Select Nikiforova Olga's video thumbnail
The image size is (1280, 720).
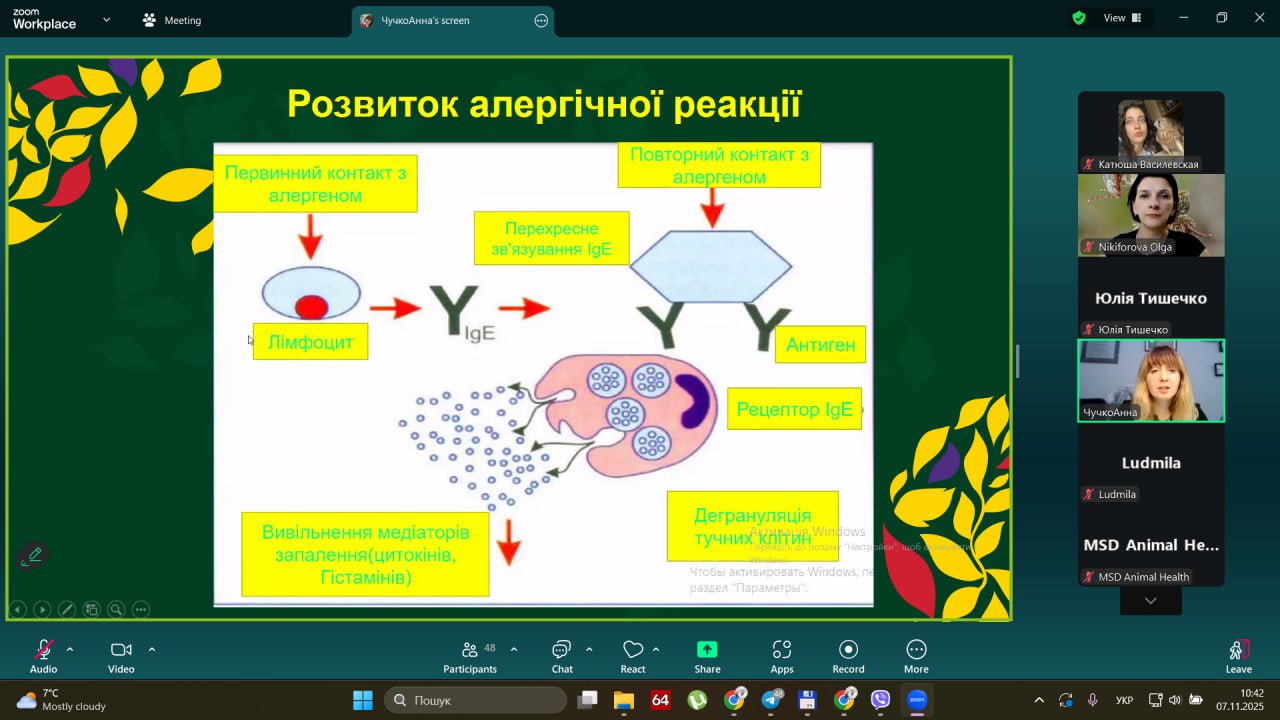(x=1151, y=215)
